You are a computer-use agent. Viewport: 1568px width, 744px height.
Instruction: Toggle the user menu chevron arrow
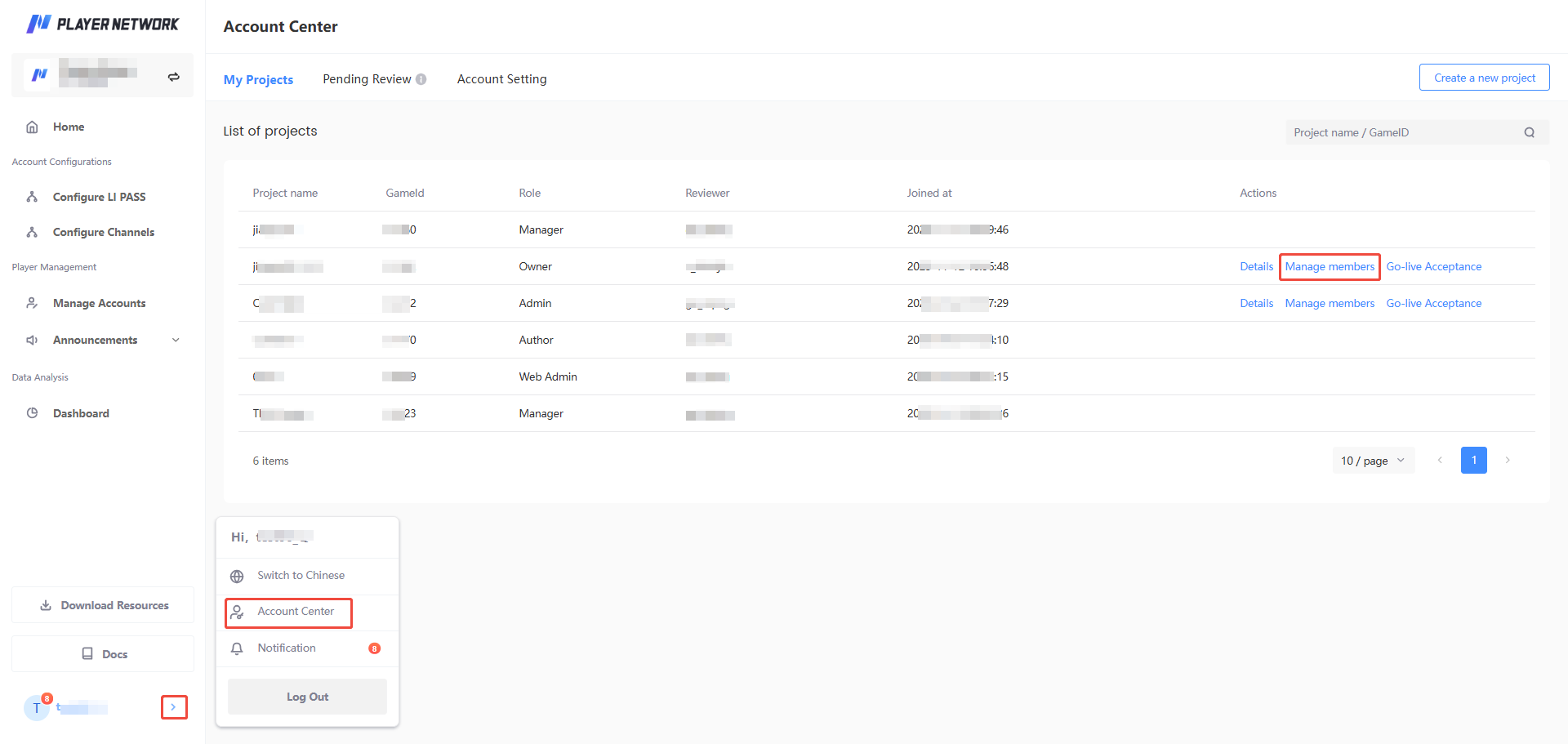(174, 707)
